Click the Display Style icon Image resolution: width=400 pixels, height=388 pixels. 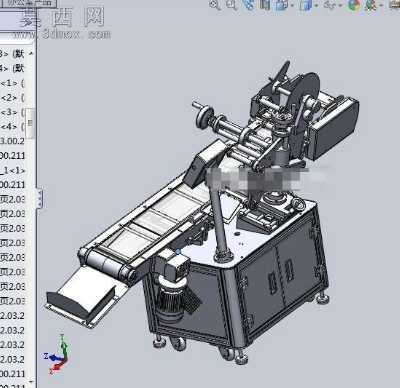[x=305, y=5]
